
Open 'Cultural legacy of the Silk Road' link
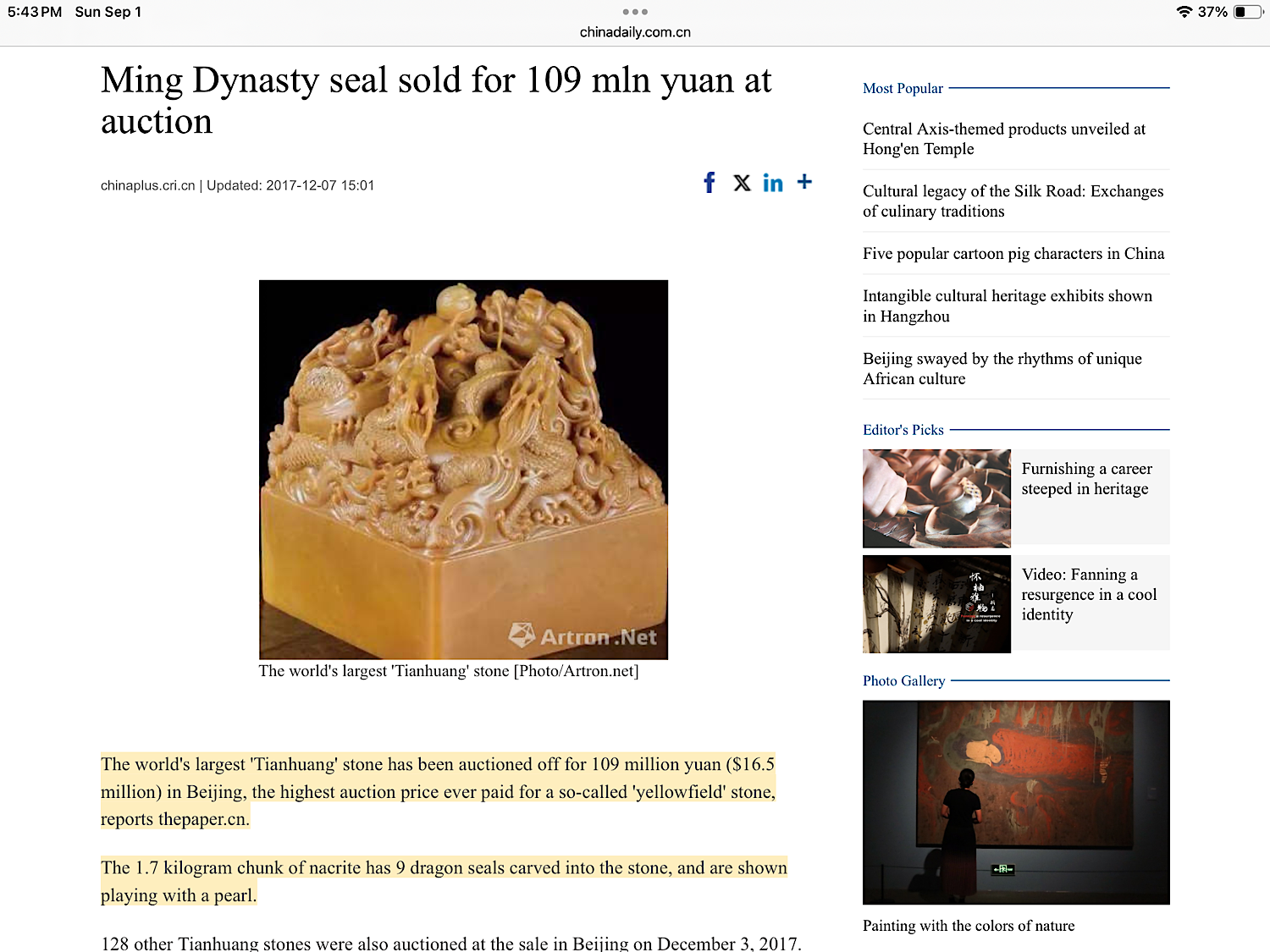click(x=1013, y=201)
